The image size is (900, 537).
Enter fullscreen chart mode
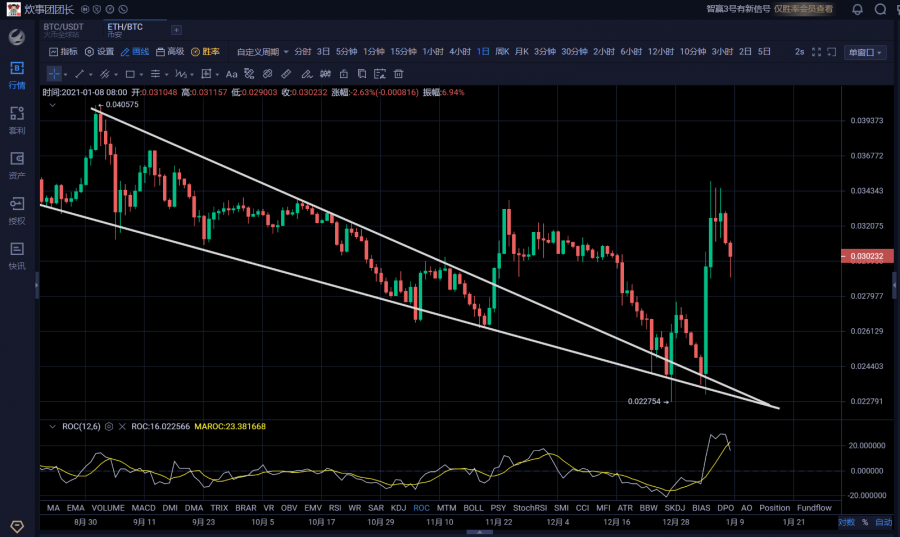pyautogui.click(x=817, y=51)
